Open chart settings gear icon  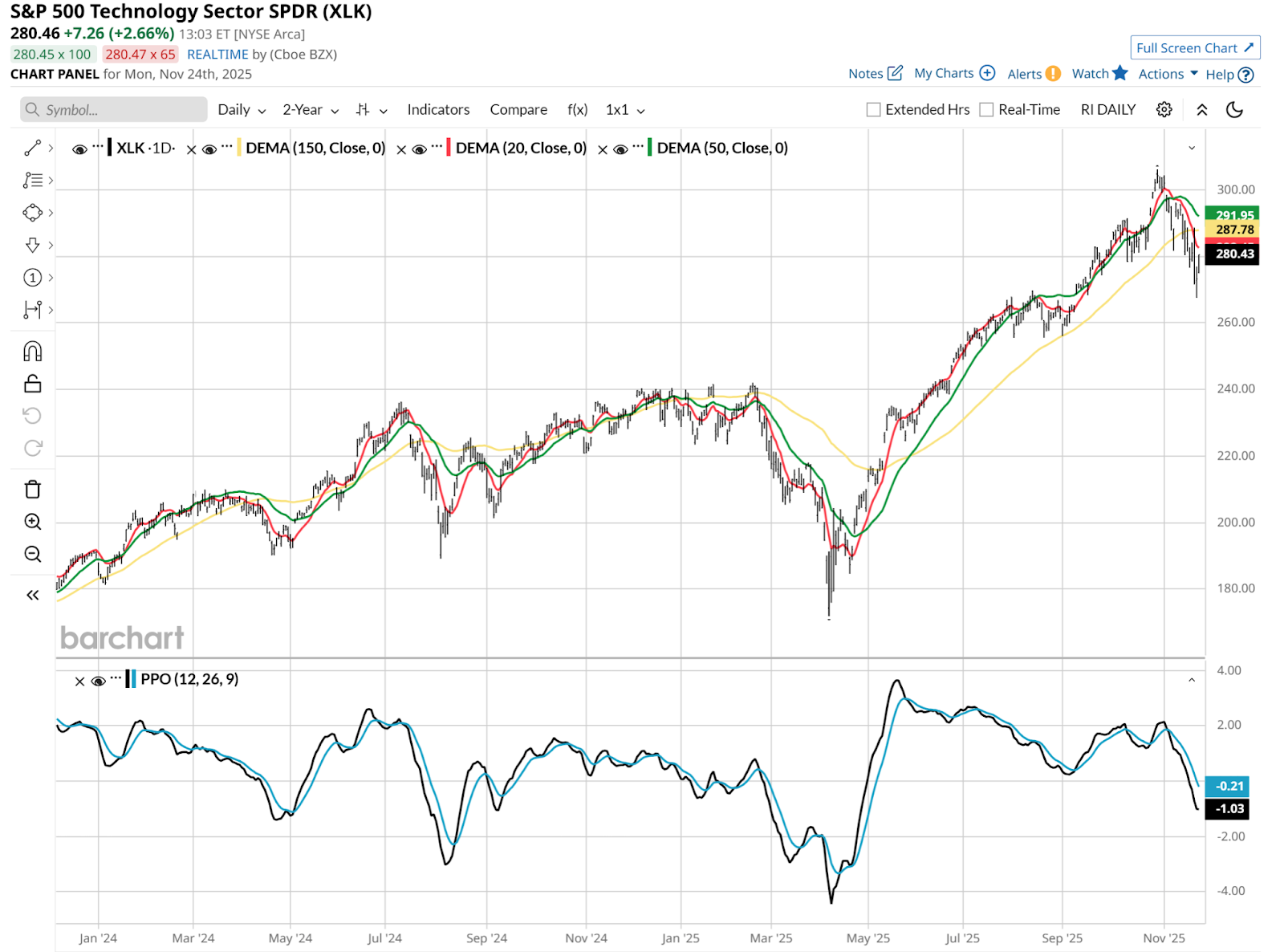point(1164,110)
